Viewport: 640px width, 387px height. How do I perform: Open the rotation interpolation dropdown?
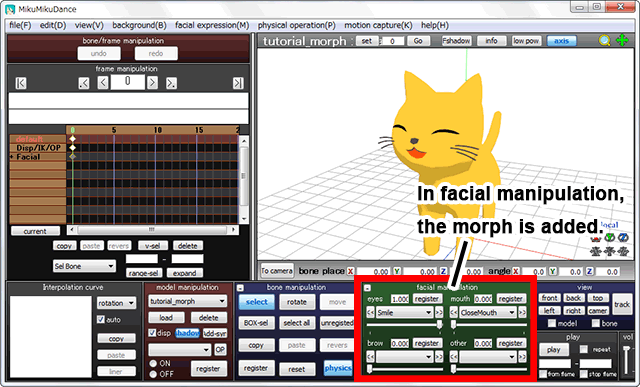click(116, 303)
